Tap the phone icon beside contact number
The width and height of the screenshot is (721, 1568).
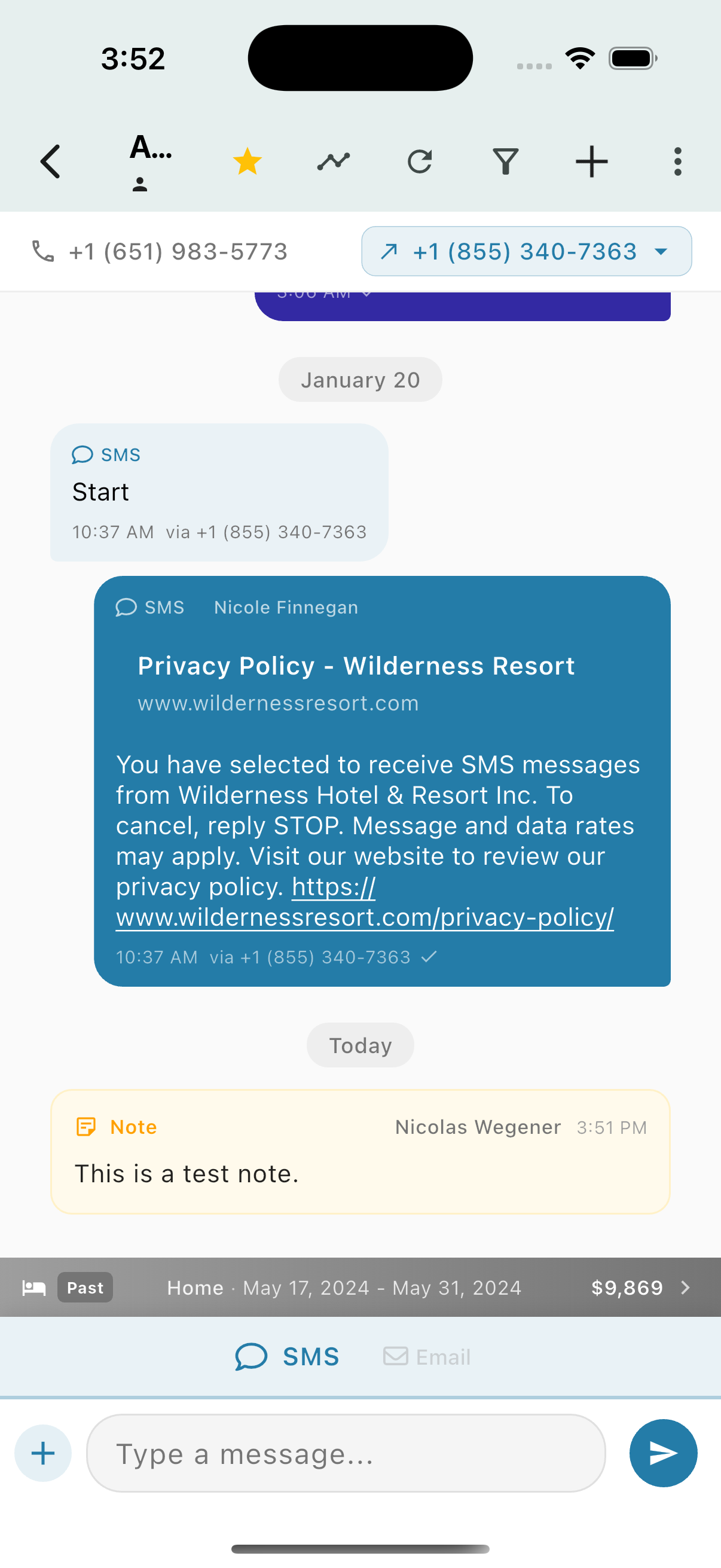pyautogui.click(x=42, y=251)
